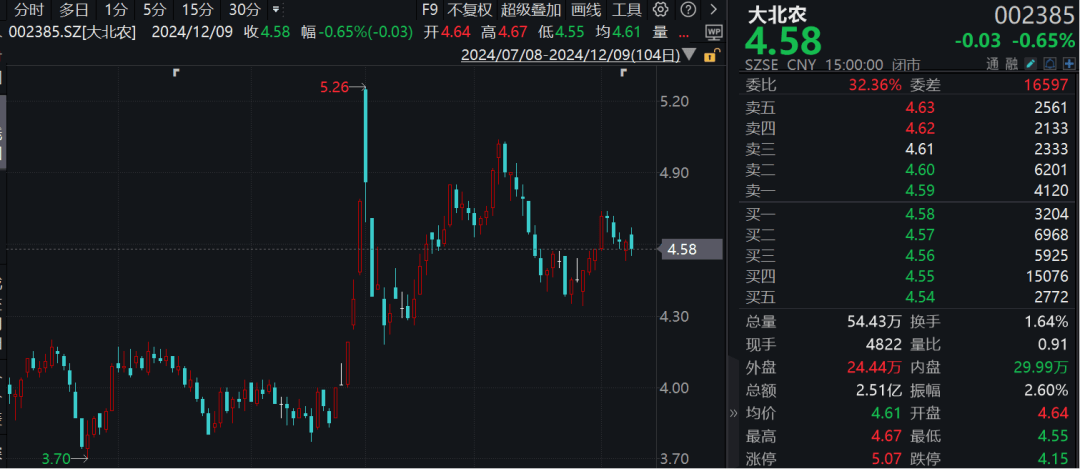1080x469 pixels.
Task: Open the 画线 drawing tools
Action: click(586, 10)
